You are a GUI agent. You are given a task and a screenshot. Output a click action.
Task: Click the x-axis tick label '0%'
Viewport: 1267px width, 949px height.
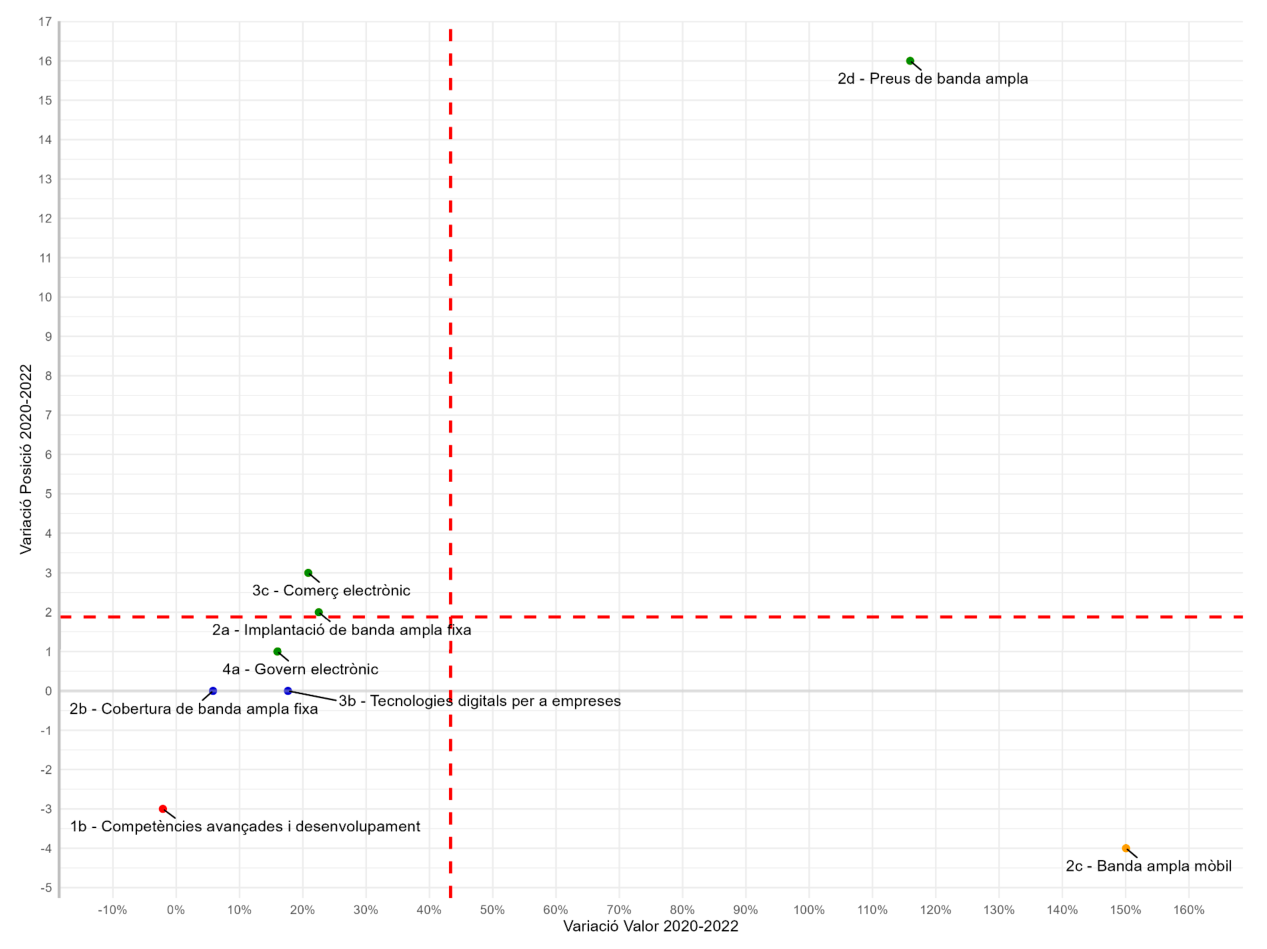tap(176, 910)
